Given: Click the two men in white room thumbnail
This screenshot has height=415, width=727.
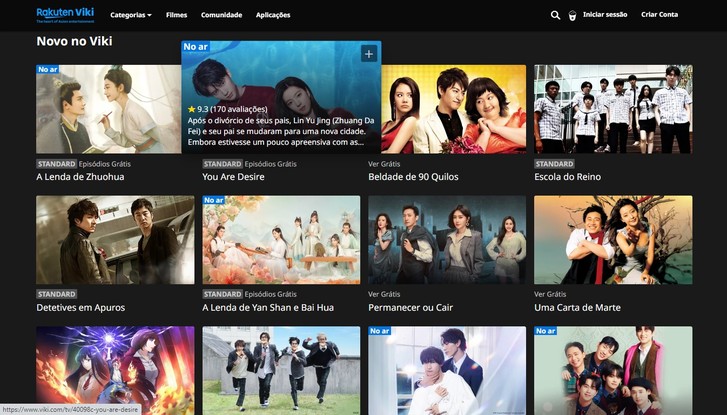Looking at the screenshot, I should [447, 370].
